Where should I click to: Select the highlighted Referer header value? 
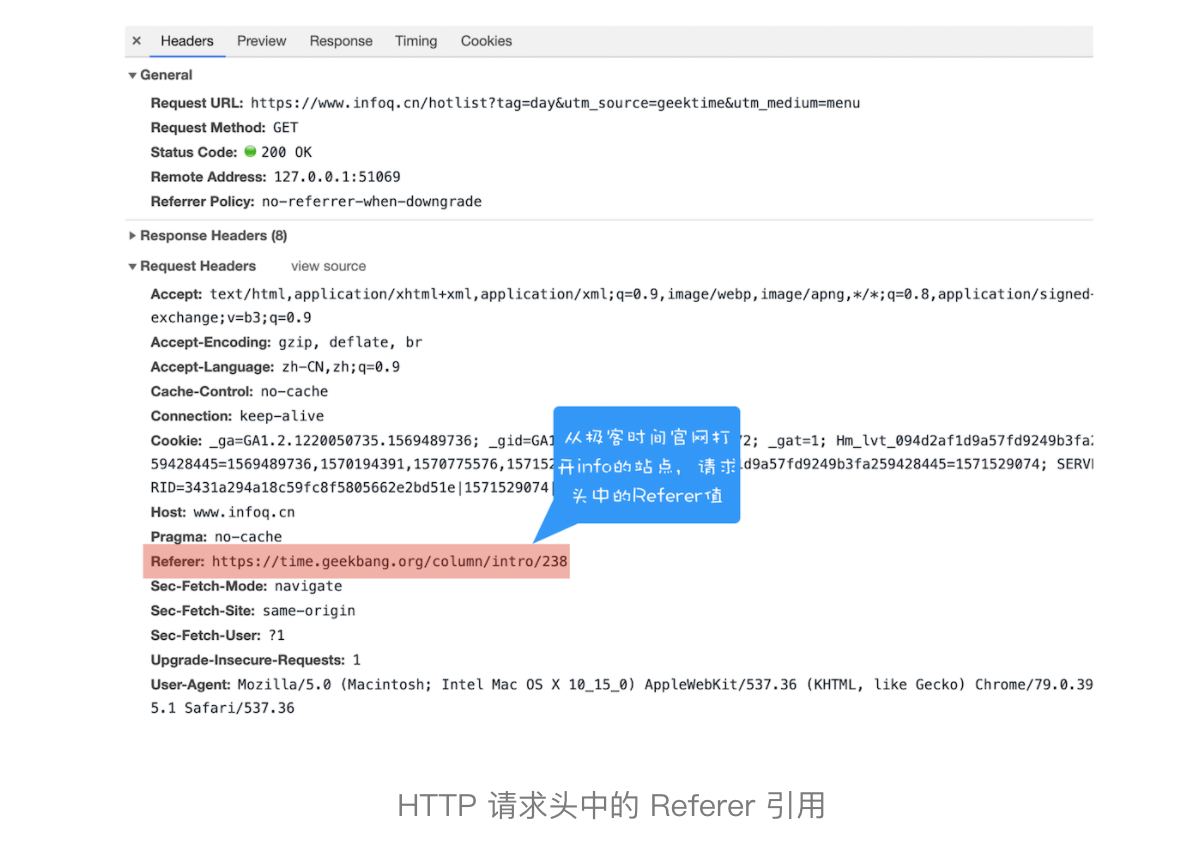pyautogui.click(x=389, y=562)
